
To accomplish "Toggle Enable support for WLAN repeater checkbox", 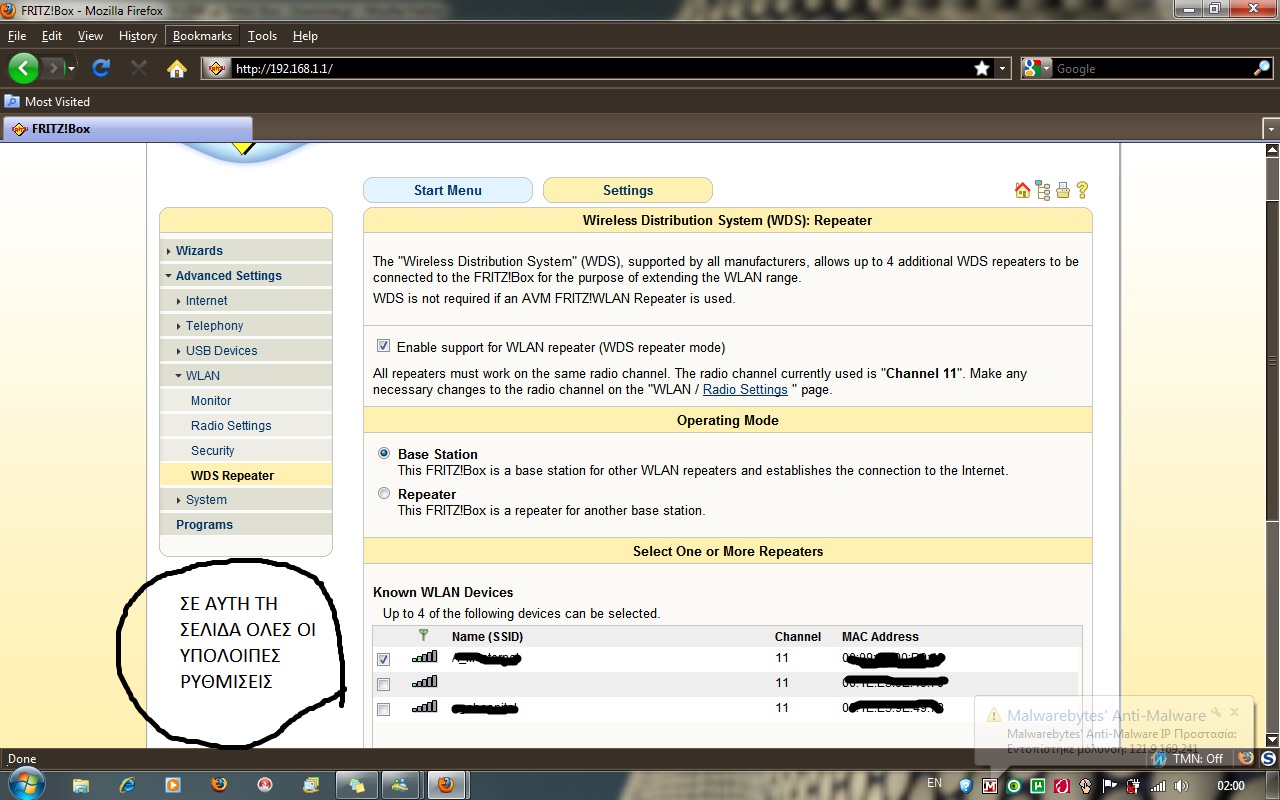I will pos(383,346).
